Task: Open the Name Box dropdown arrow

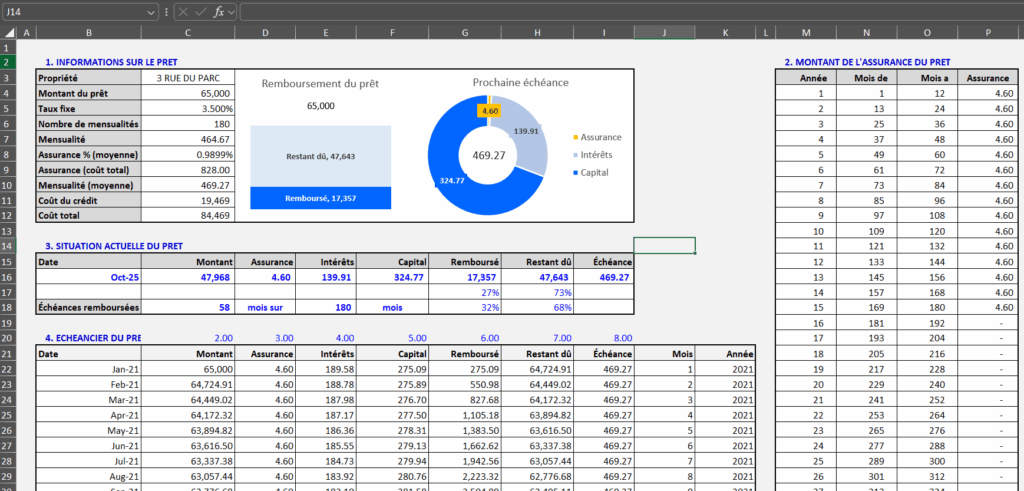Action: [x=150, y=12]
